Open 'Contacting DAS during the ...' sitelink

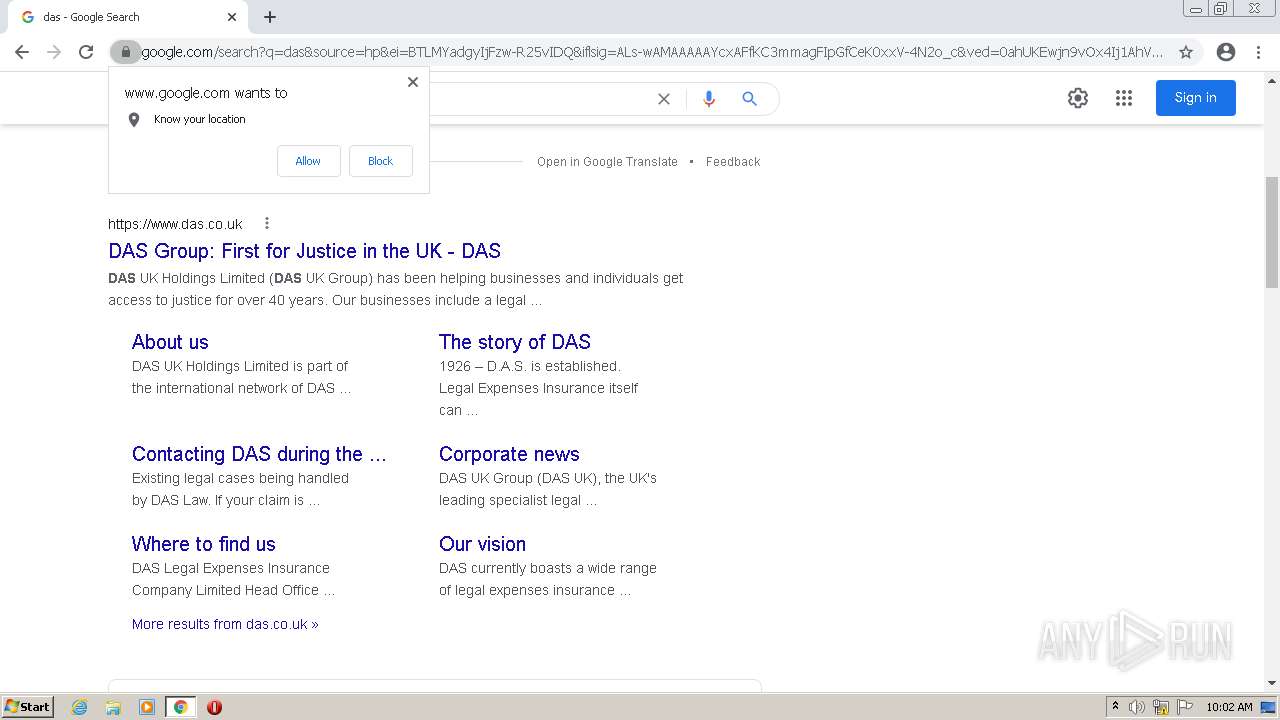tap(259, 454)
